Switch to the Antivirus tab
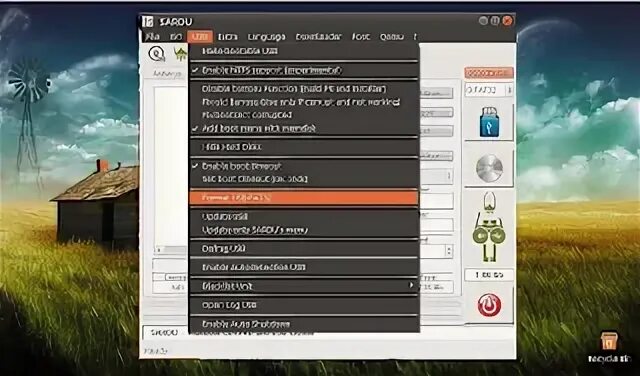640x376 pixels. pyautogui.click(x=167, y=74)
